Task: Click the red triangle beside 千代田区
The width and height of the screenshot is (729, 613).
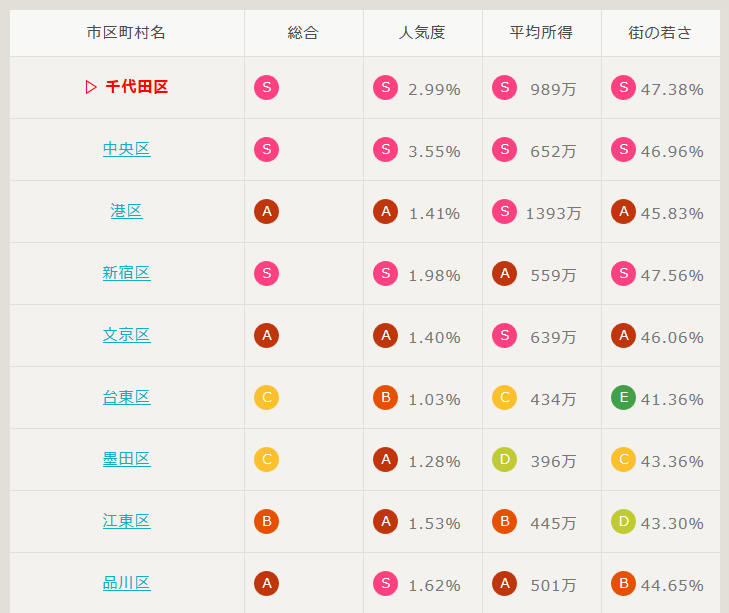Action: pyautogui.click(x=91, y=87)
